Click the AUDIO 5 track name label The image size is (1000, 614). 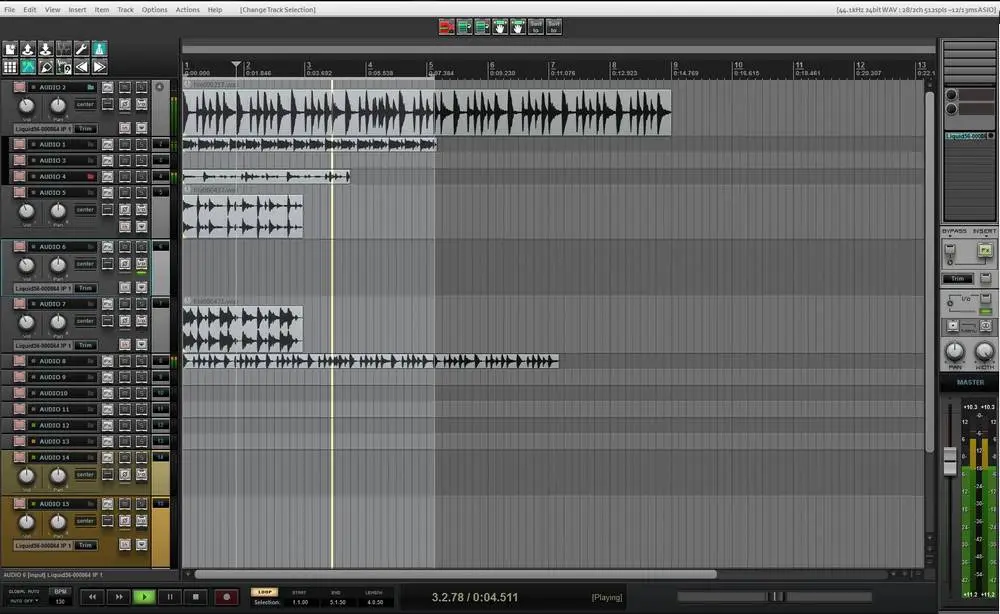click(52, 193)
